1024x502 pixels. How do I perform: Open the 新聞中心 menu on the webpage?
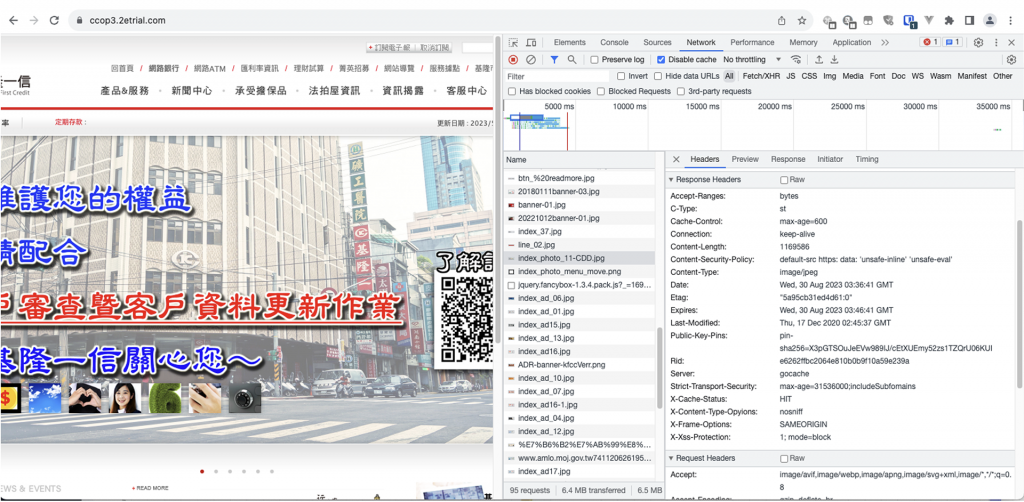coord(192,91)
